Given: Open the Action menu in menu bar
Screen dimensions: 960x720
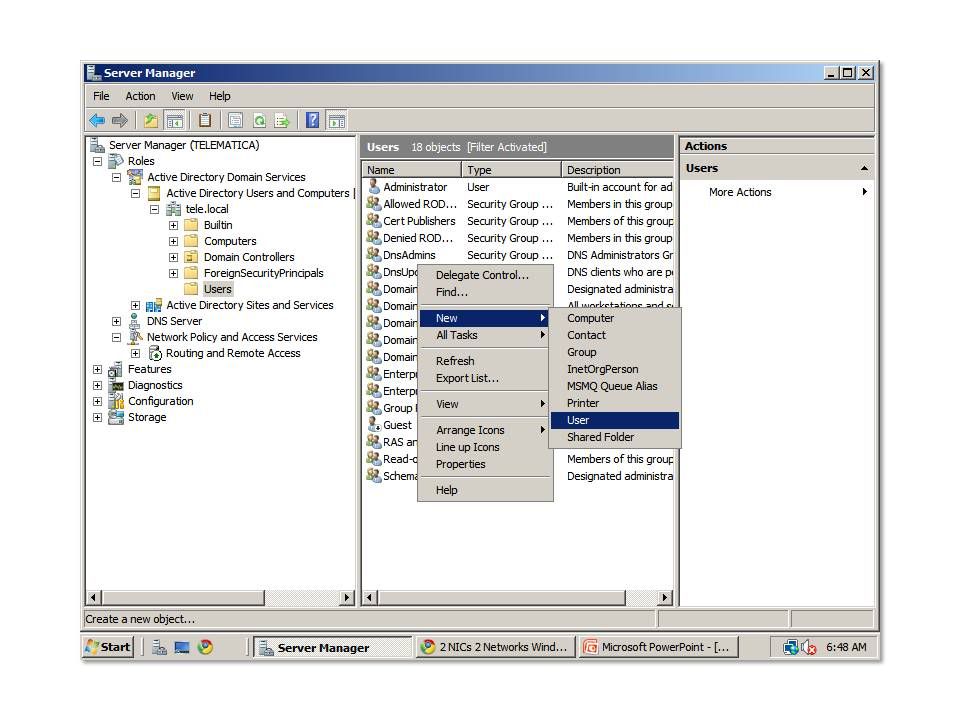Looking at the screenshot, I should coord(140,96).
